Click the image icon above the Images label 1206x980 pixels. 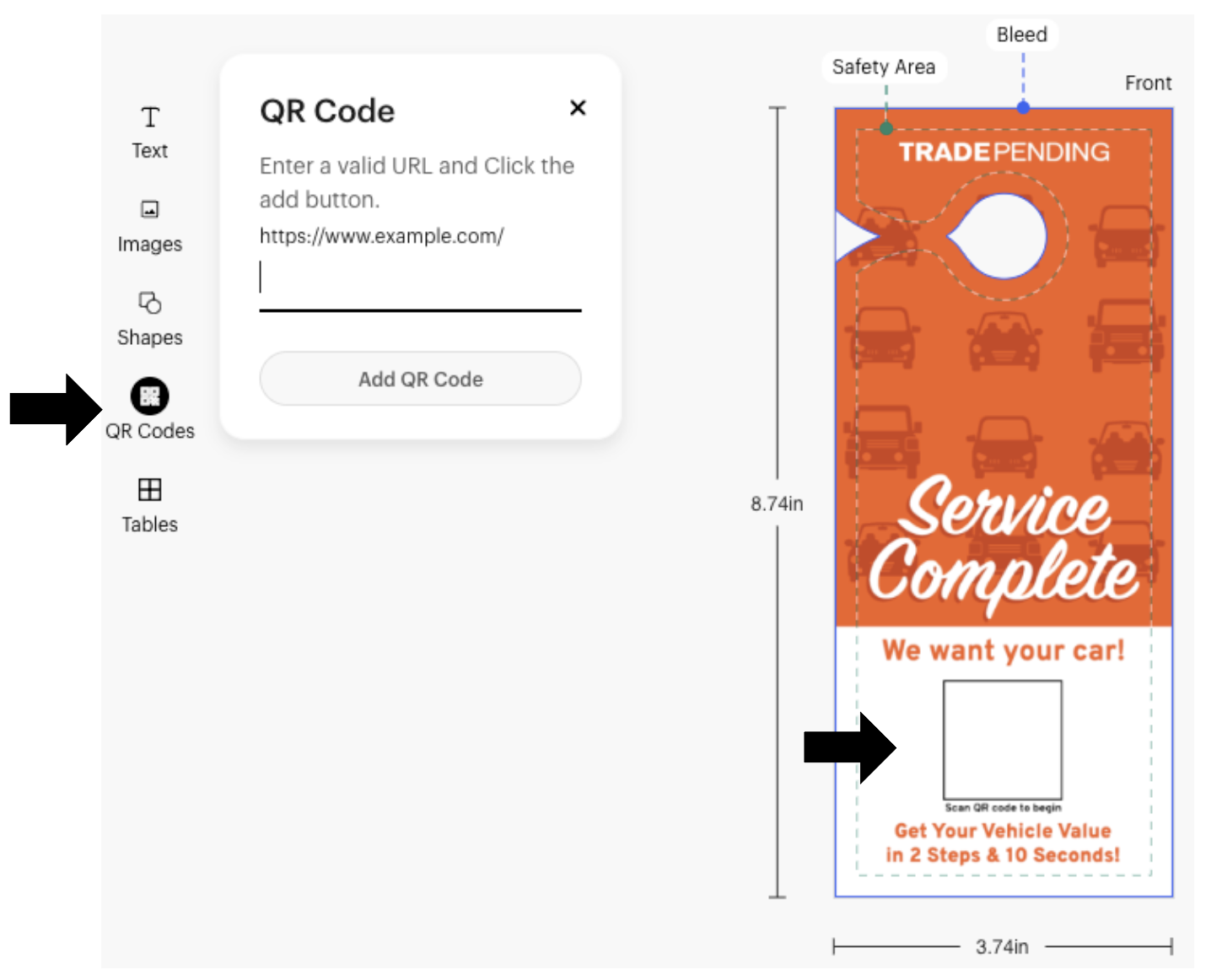pos(149,208)
